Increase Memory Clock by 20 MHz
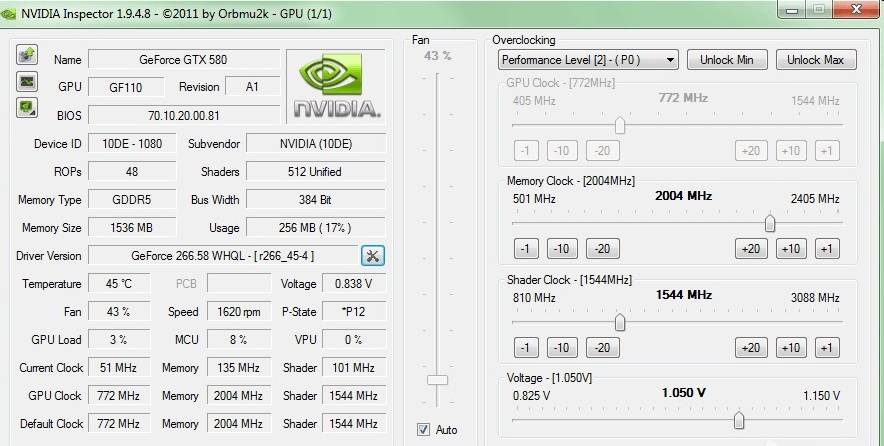The image size is (884, 446). pos(751,249)
